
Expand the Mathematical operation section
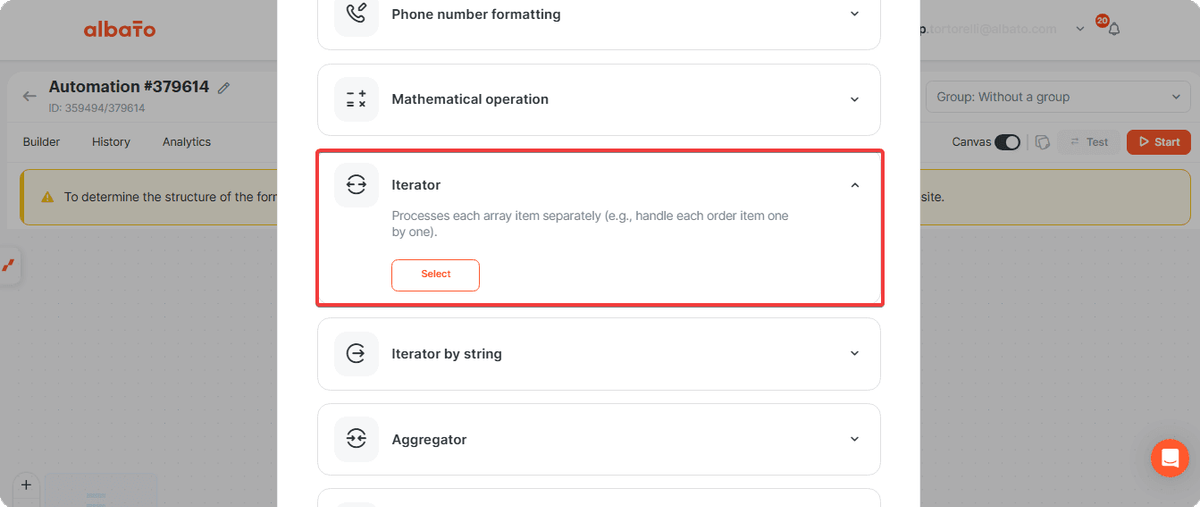point(854,99)
